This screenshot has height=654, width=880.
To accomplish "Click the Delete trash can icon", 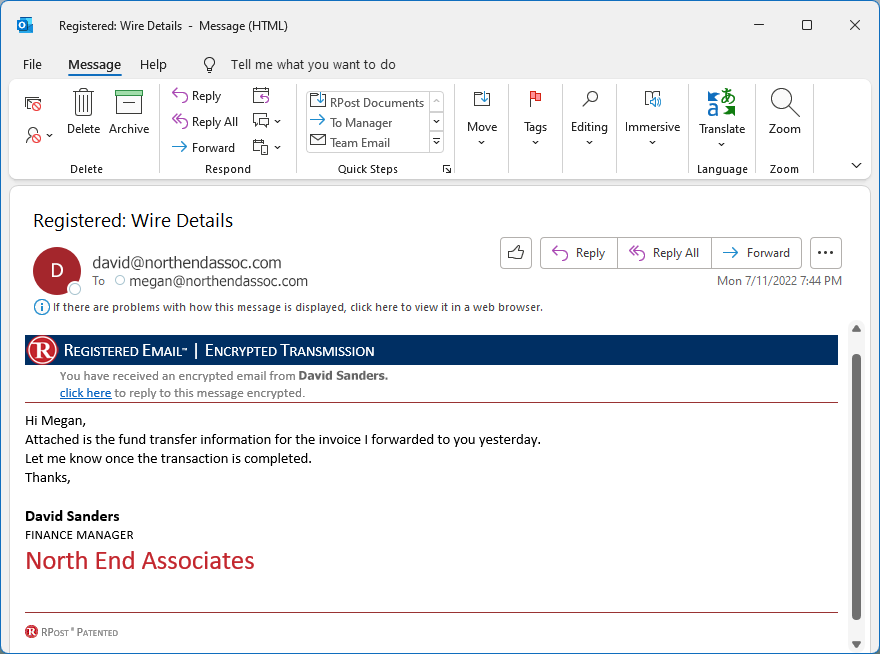I will [83, 103].
